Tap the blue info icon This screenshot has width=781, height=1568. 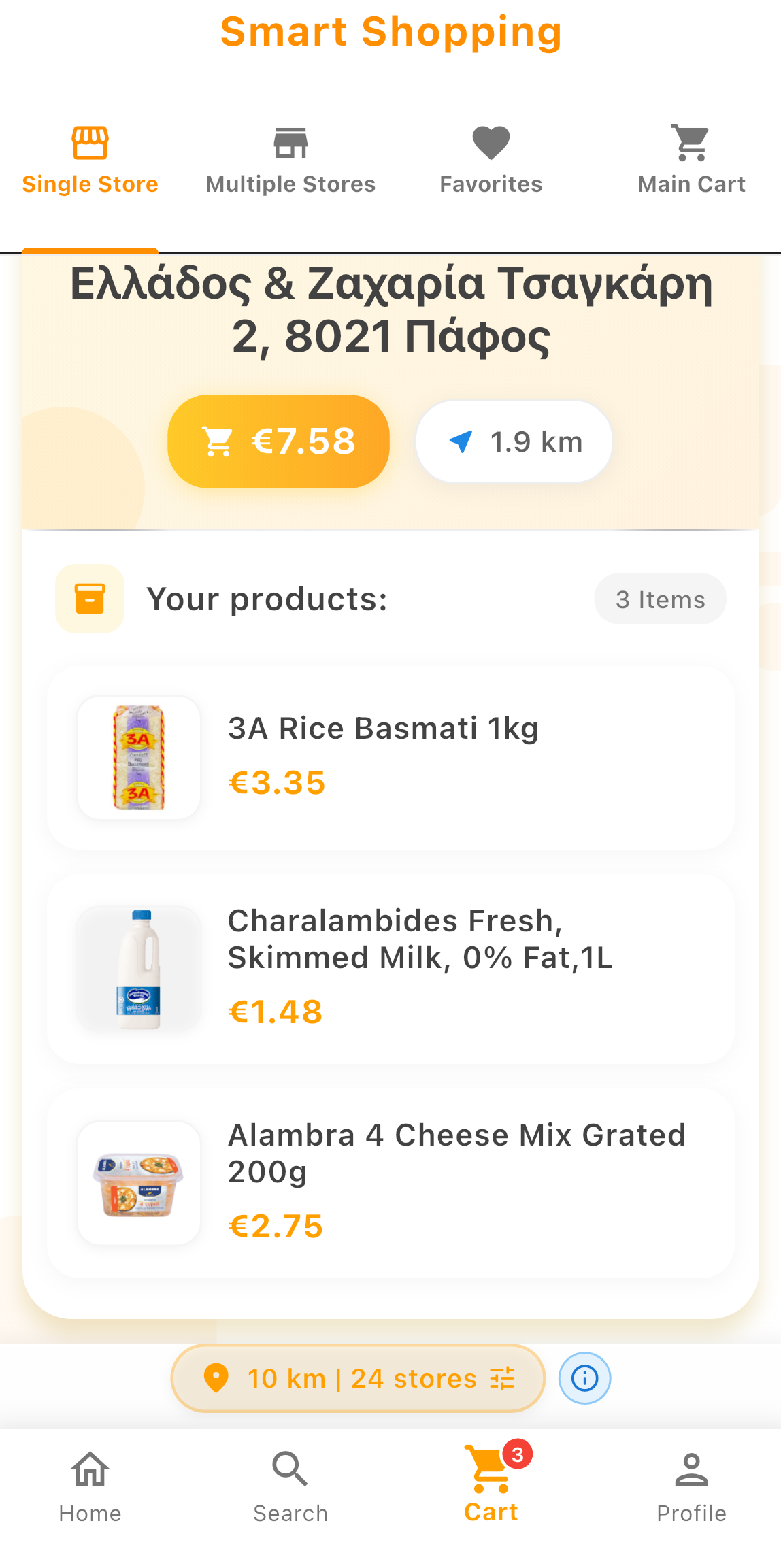point(584,1378)
